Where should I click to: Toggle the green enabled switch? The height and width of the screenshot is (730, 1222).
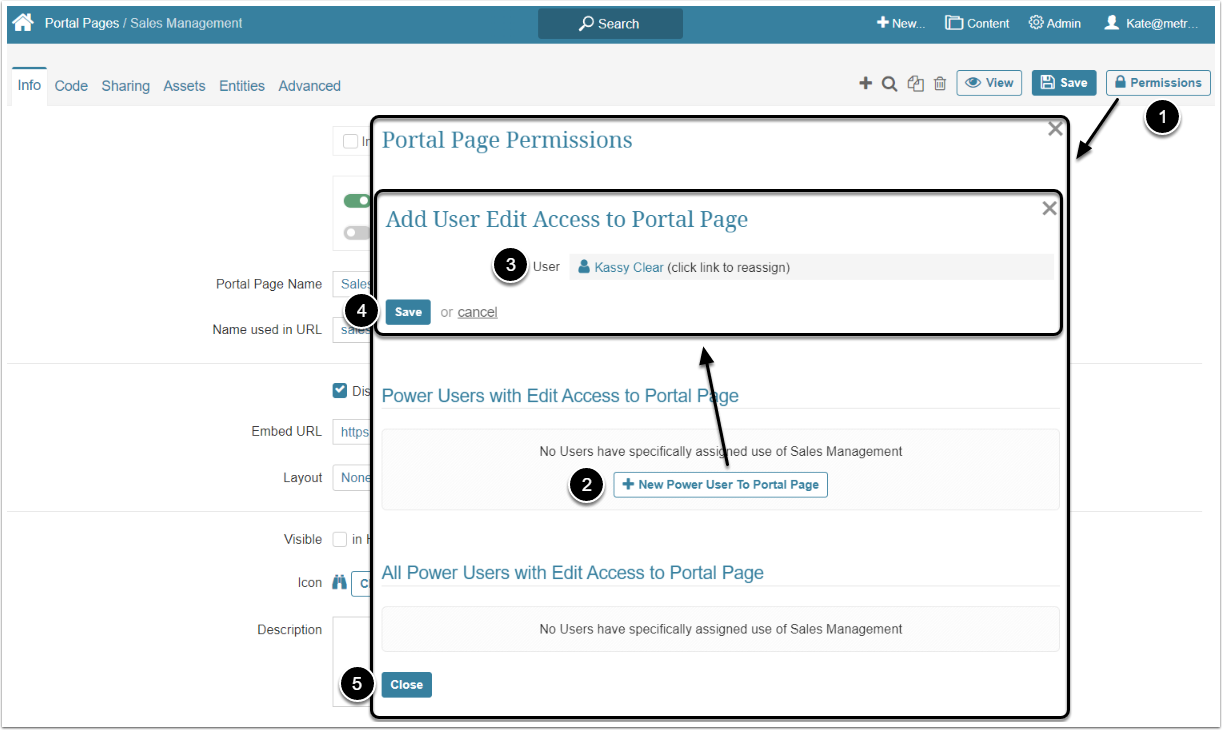coord(357,201)
